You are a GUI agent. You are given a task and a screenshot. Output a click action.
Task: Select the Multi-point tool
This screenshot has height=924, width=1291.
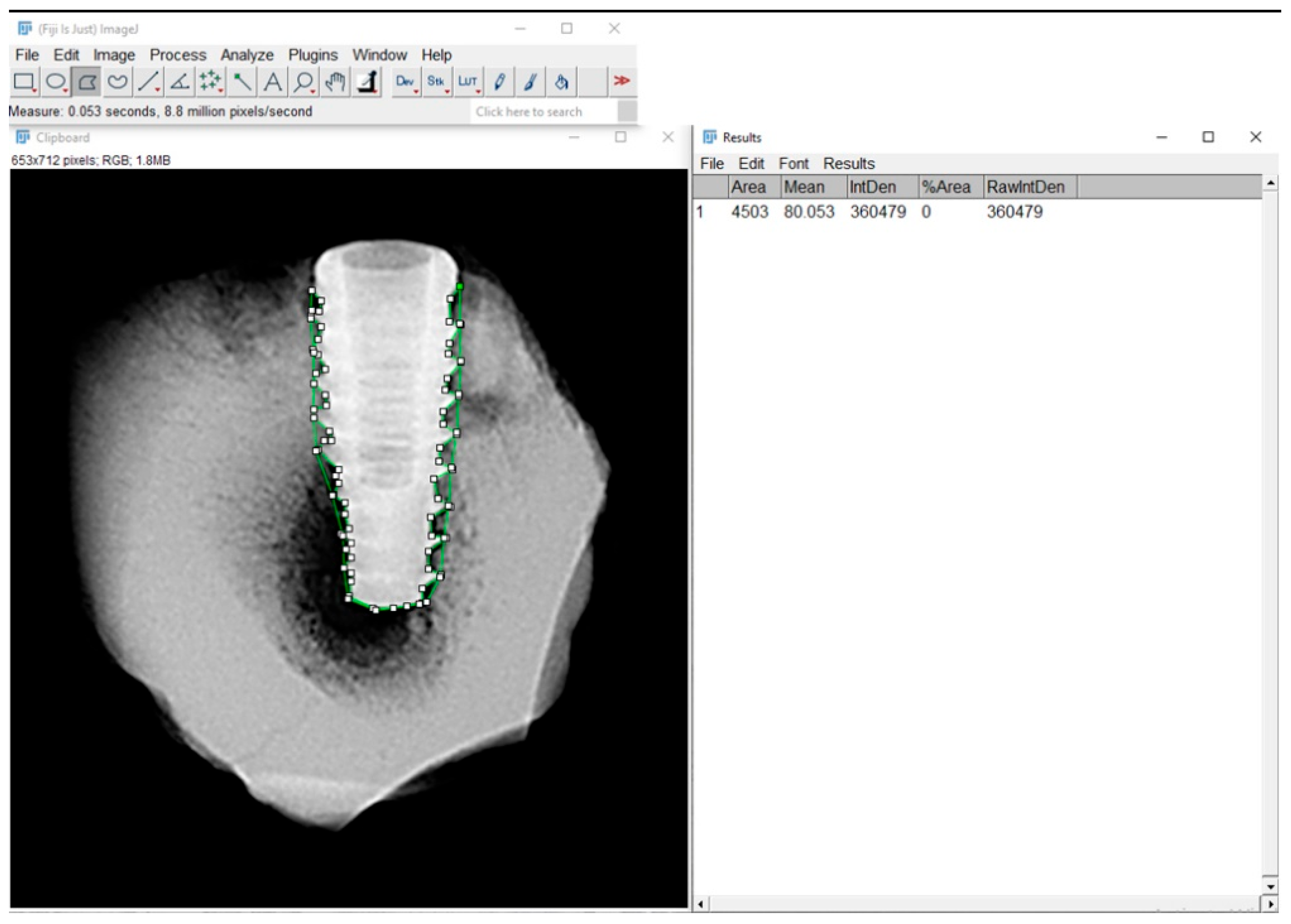pos(210,82)
